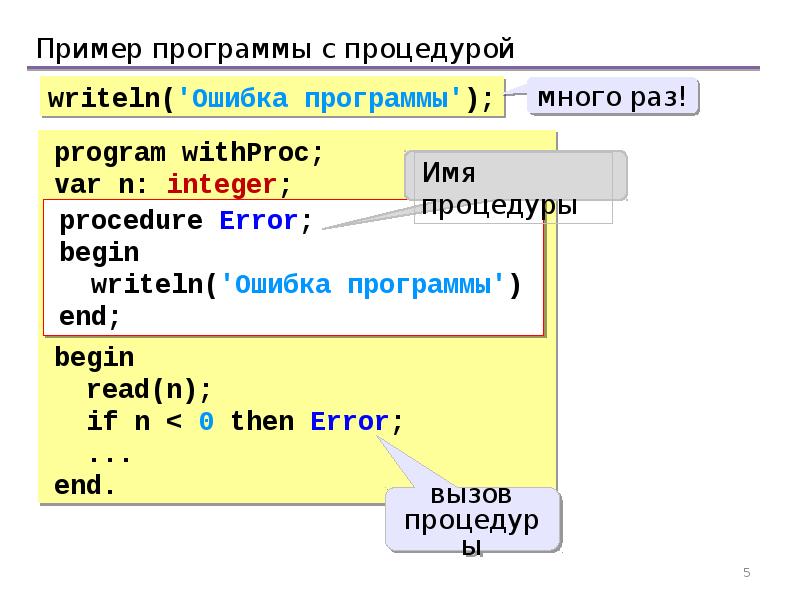800x600 pixels.
Task: Select the "read(n);" statement
Action: (149, 390)
